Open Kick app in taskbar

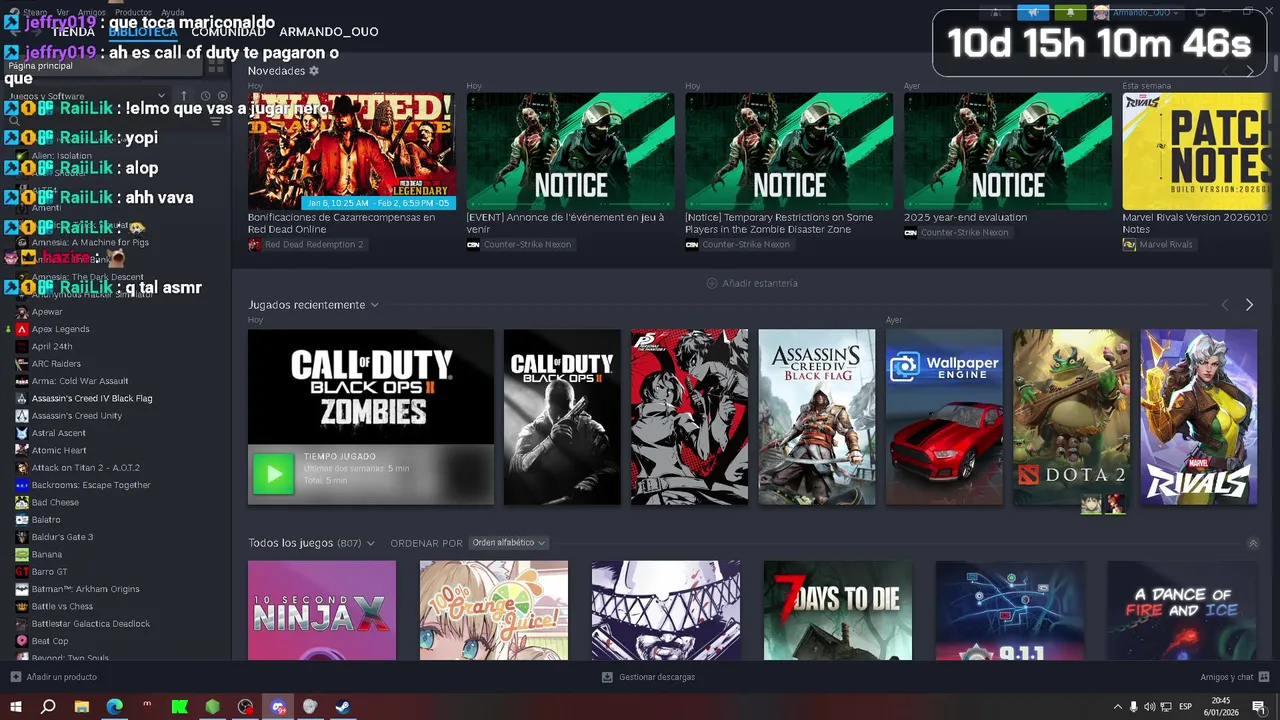pyautogui.click(x=180, y=707)
